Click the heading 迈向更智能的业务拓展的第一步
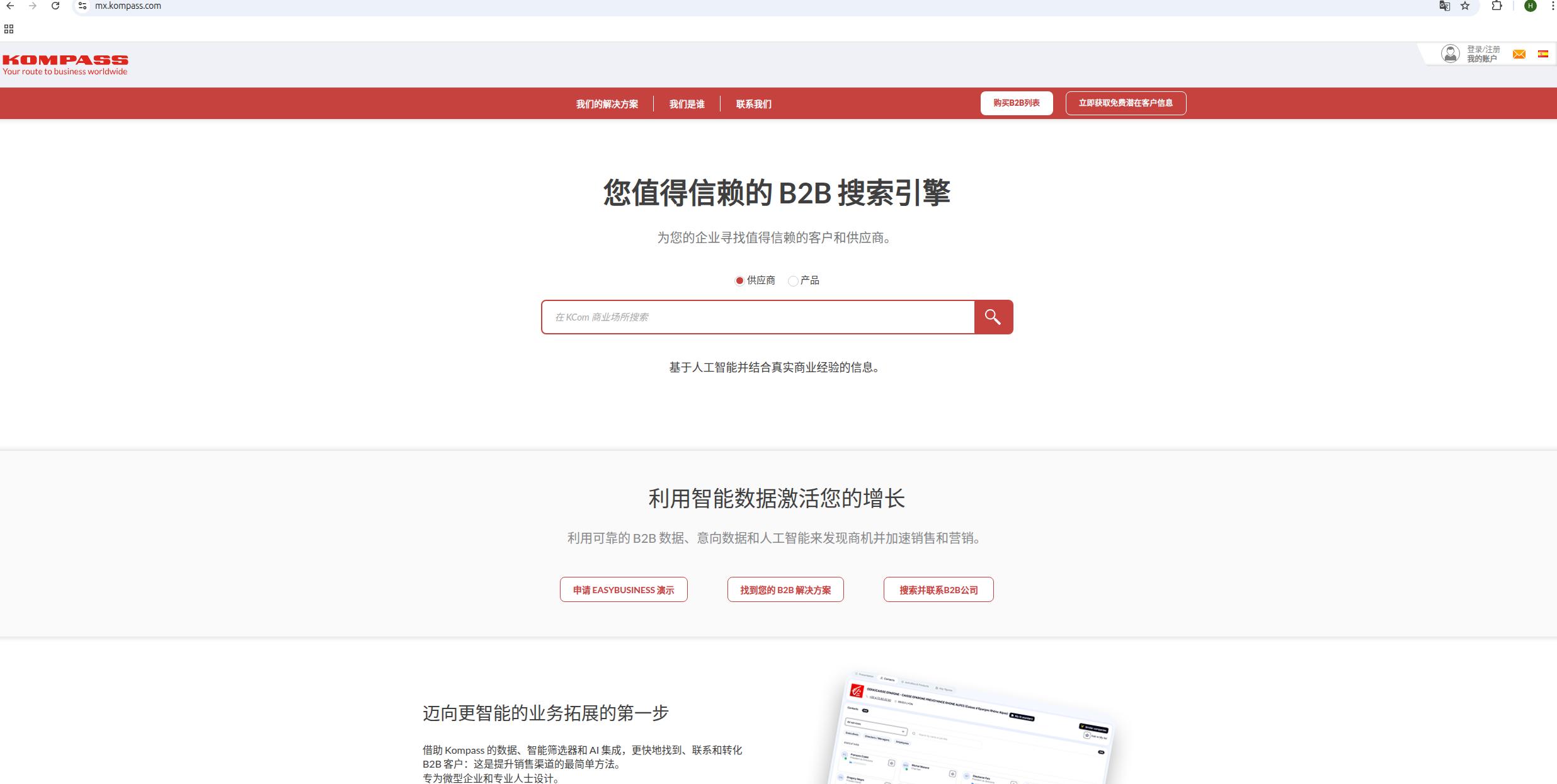1557x784 pixels. pos(545,713)
